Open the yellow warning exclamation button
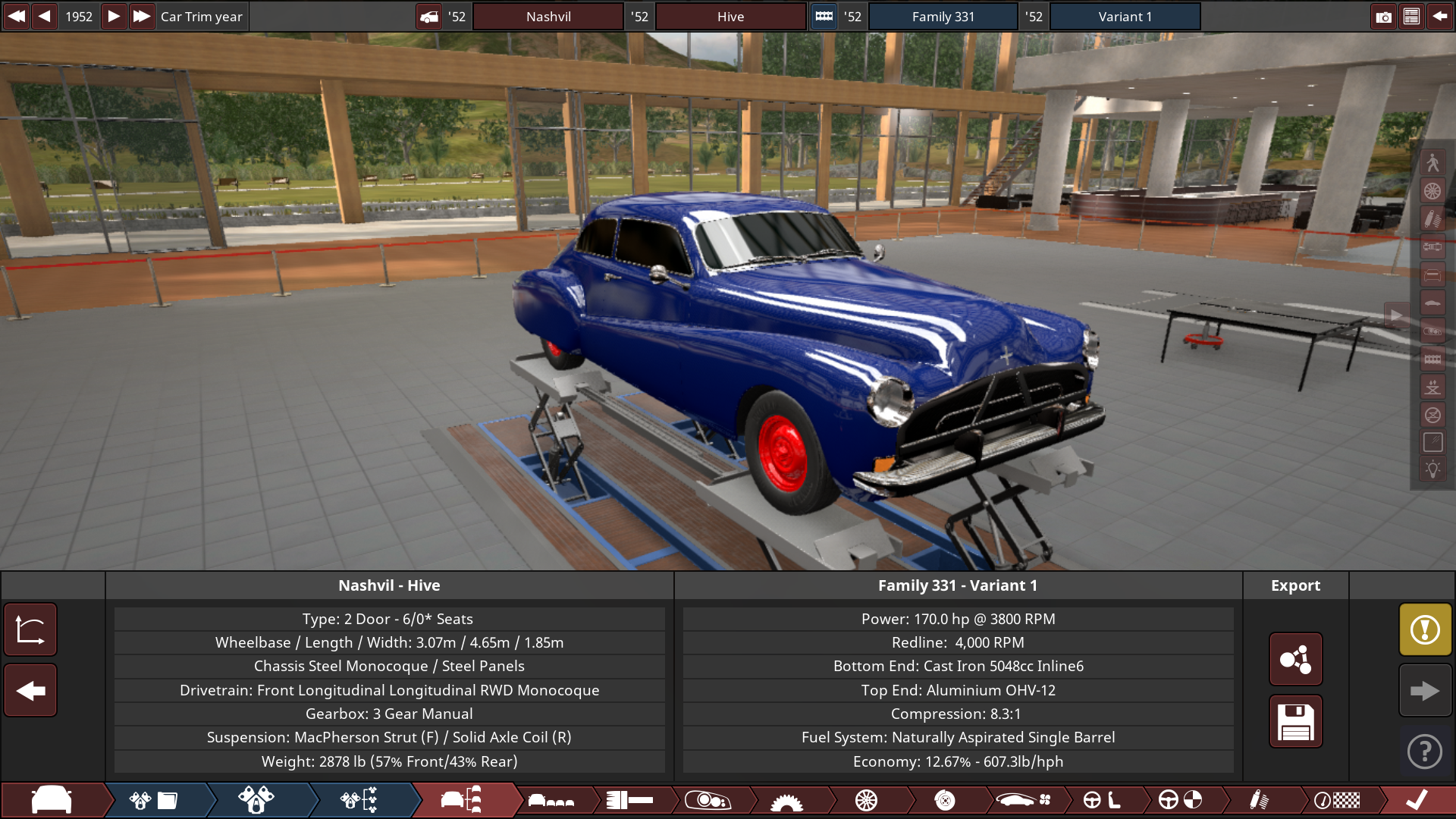 [x=1425, y=629]
